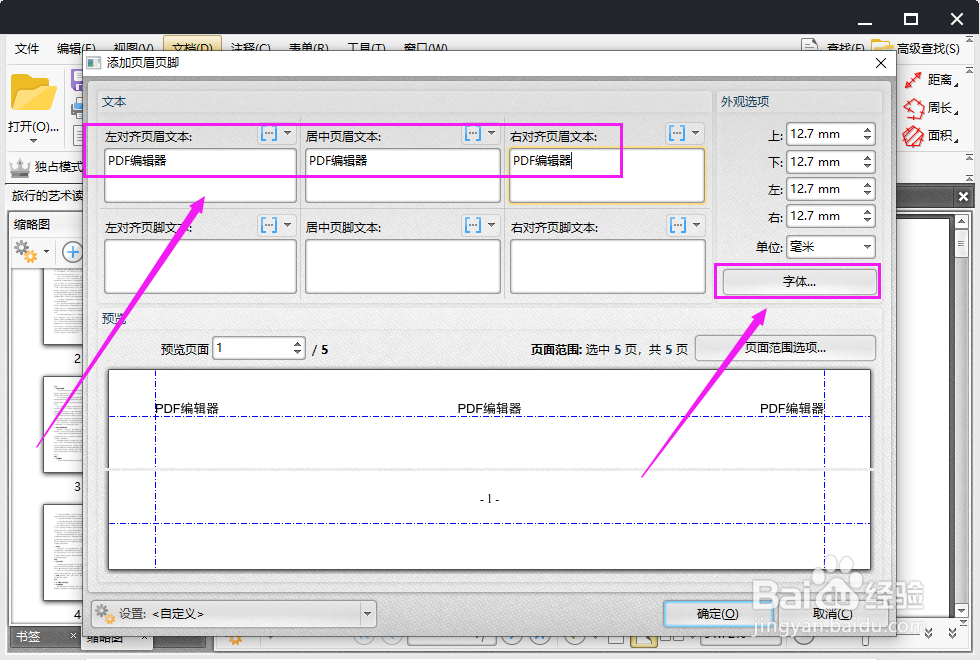
Task: Expand left header macro dropdown arrow
Action: coord(288,133)
